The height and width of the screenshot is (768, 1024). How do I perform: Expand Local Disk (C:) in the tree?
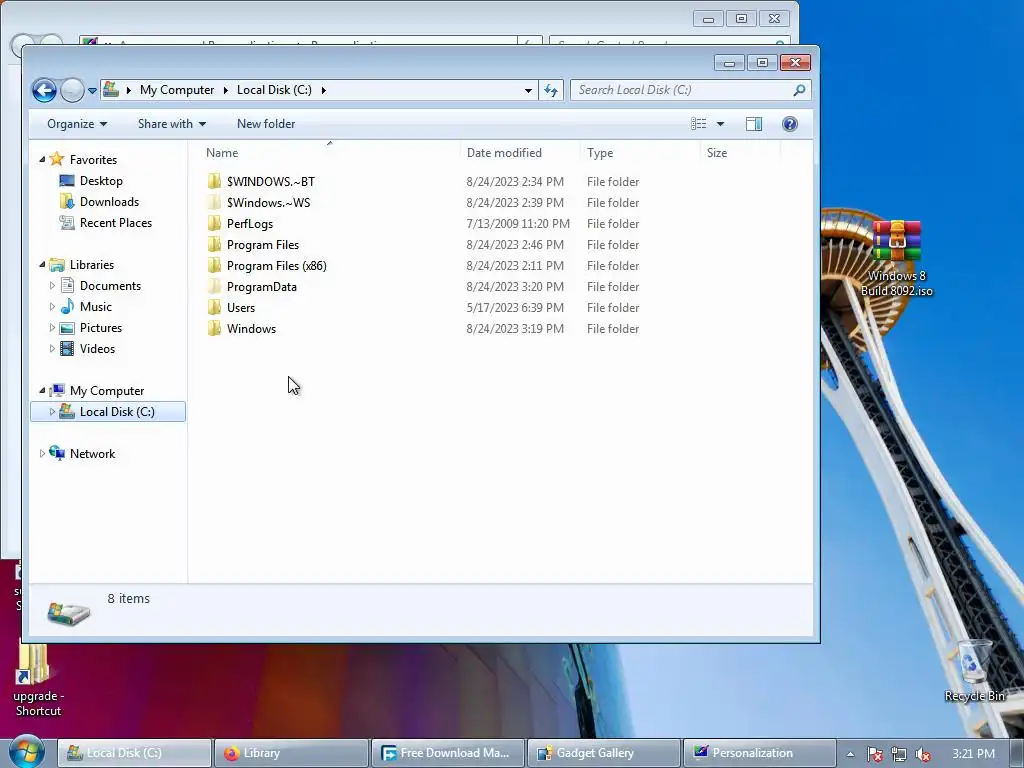pos(52,411)
